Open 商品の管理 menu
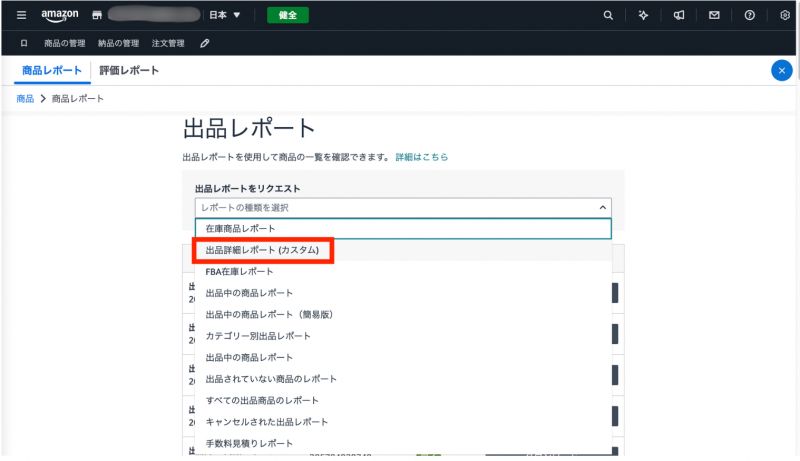The width and height of the screenshot is (800, 461). click(65, 43)
